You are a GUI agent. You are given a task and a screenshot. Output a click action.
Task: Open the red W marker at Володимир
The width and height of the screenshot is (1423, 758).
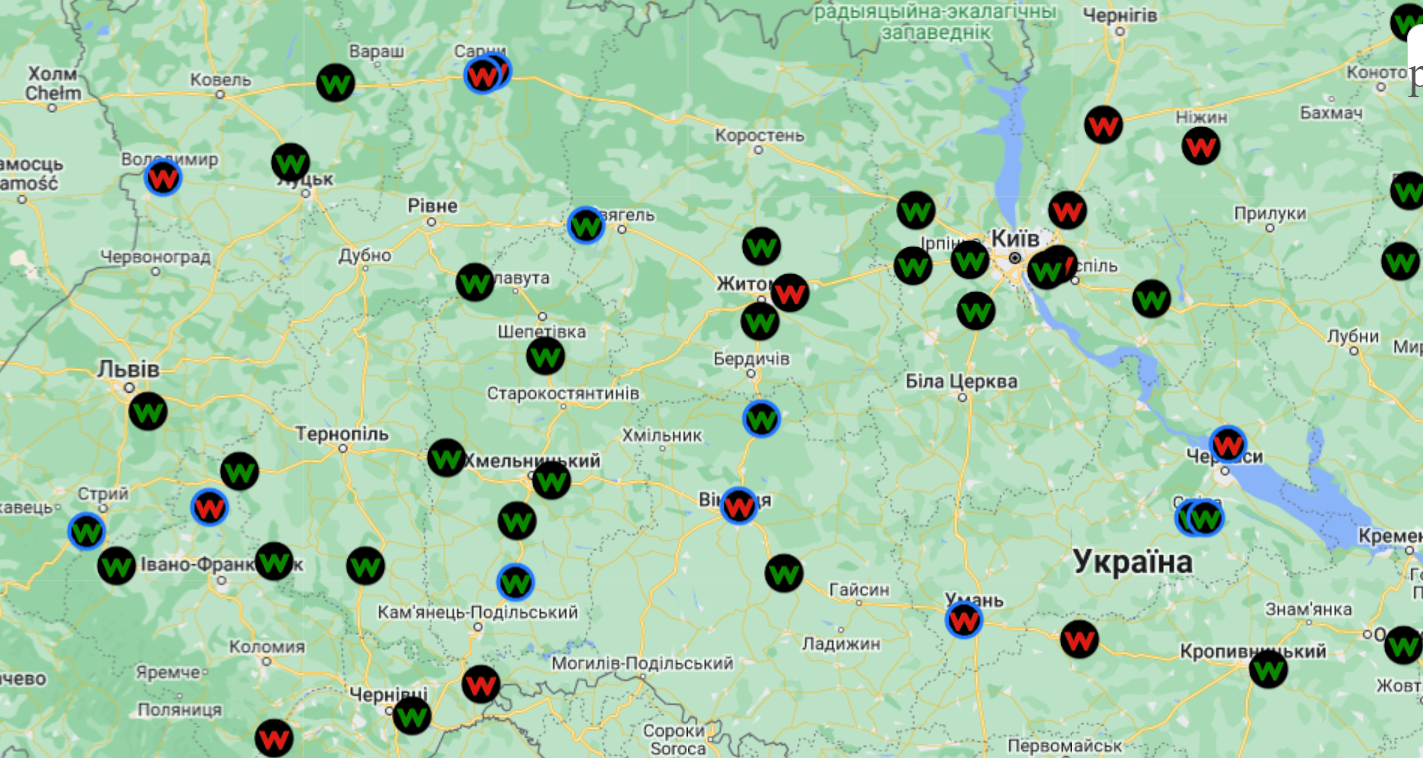(x=163, y=178)
